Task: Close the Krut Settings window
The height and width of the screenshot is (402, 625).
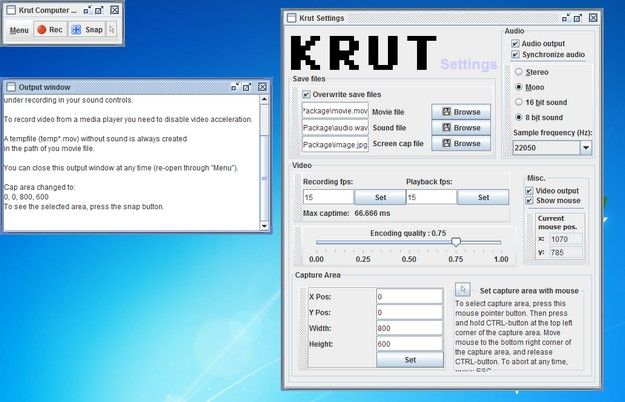Action: tap(593, 18)
